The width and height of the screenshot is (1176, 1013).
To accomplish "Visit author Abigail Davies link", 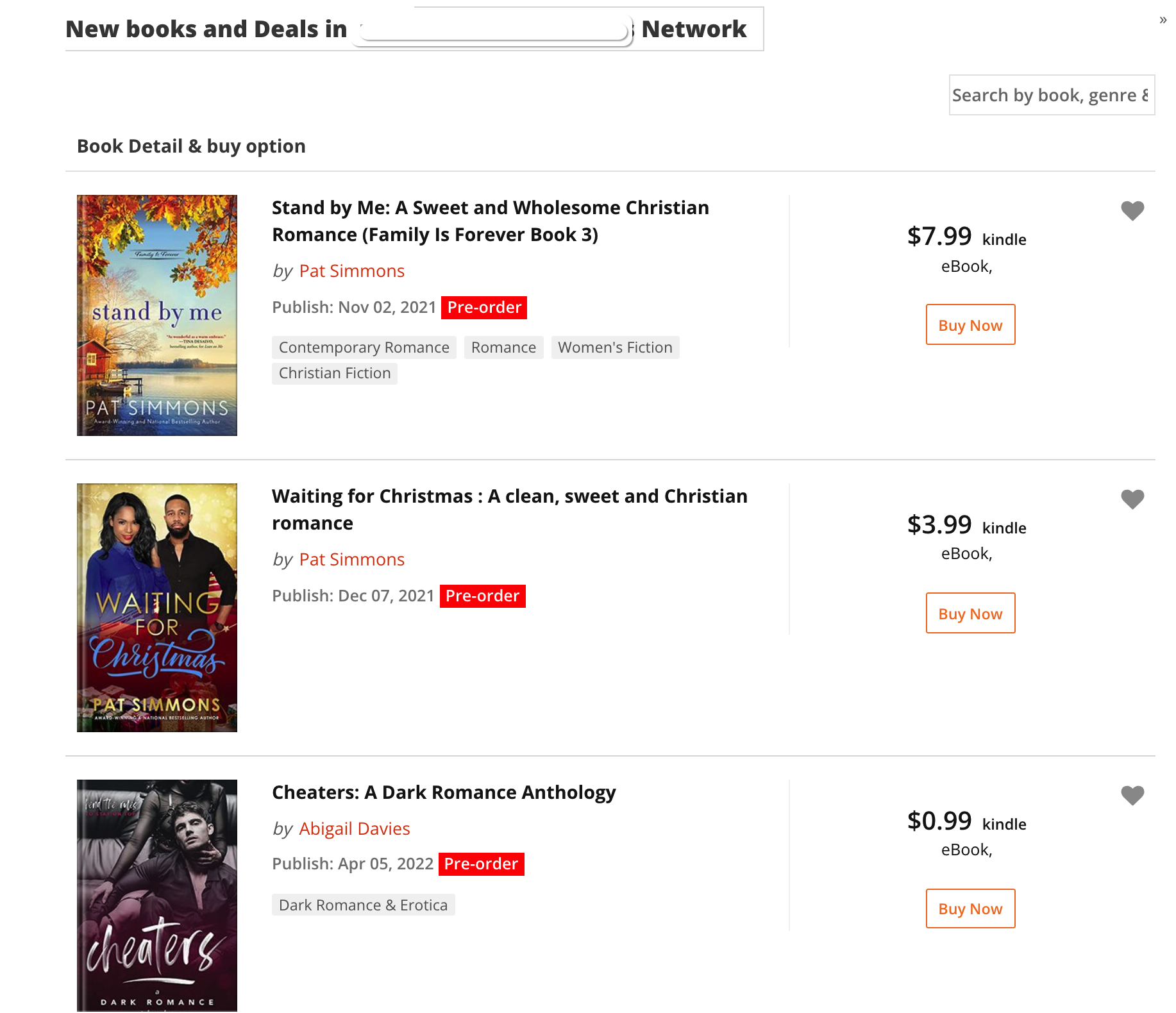I will click(x=355, y=828).
